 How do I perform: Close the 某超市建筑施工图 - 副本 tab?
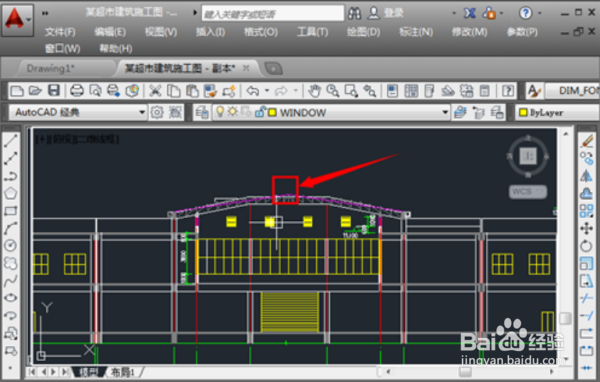tap(246, 68)
